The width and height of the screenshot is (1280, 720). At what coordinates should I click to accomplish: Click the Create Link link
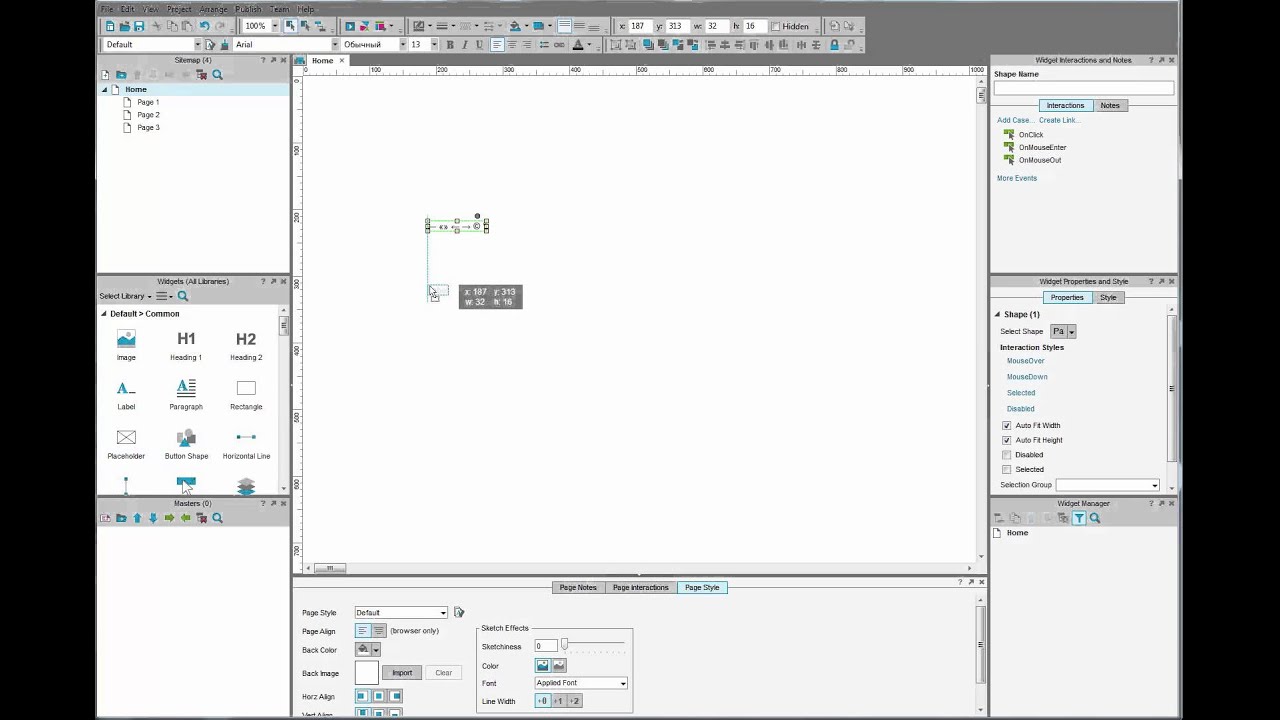coord(1058,120)
